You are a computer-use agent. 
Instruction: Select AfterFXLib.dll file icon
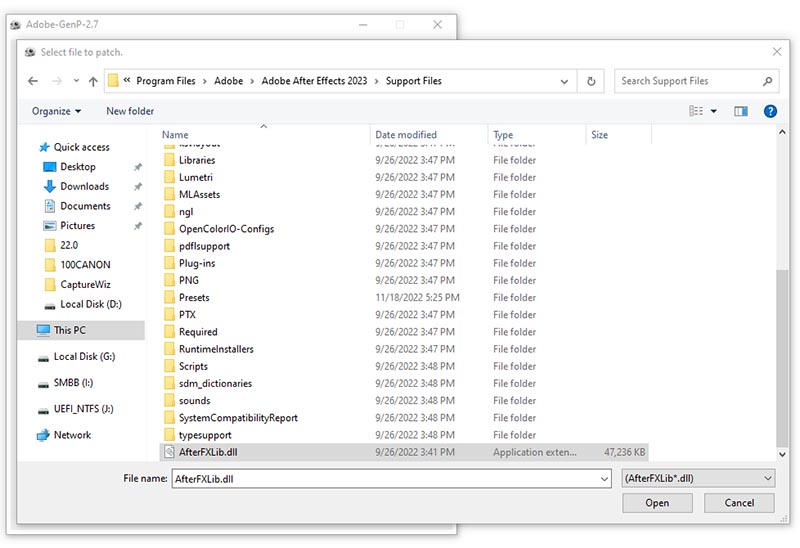click(170, 452)
